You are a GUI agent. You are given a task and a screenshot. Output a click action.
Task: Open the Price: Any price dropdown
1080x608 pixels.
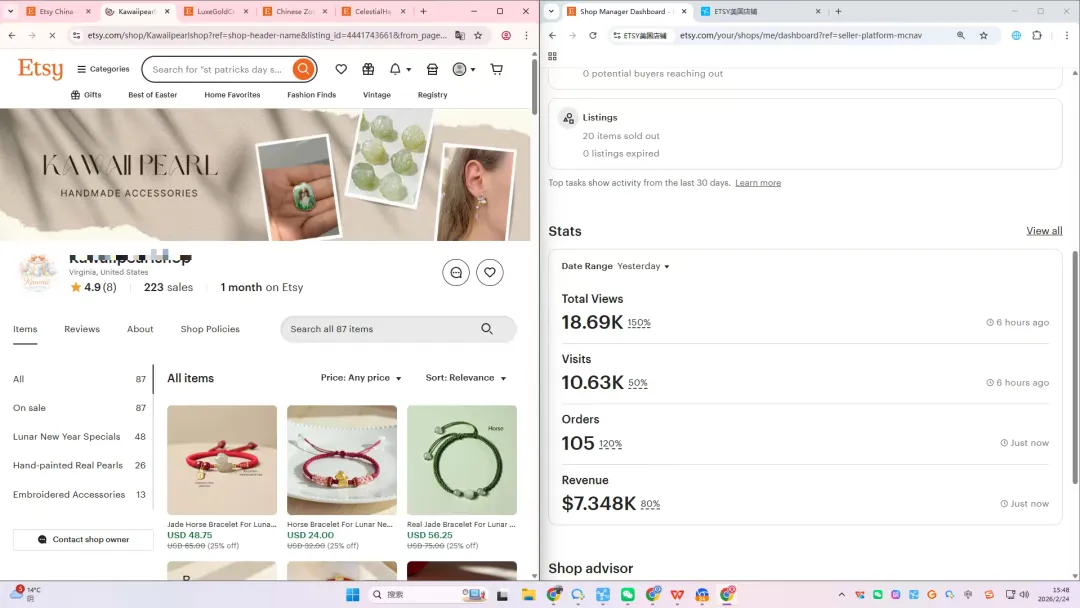pyautogui.click(x=361, y=378)
